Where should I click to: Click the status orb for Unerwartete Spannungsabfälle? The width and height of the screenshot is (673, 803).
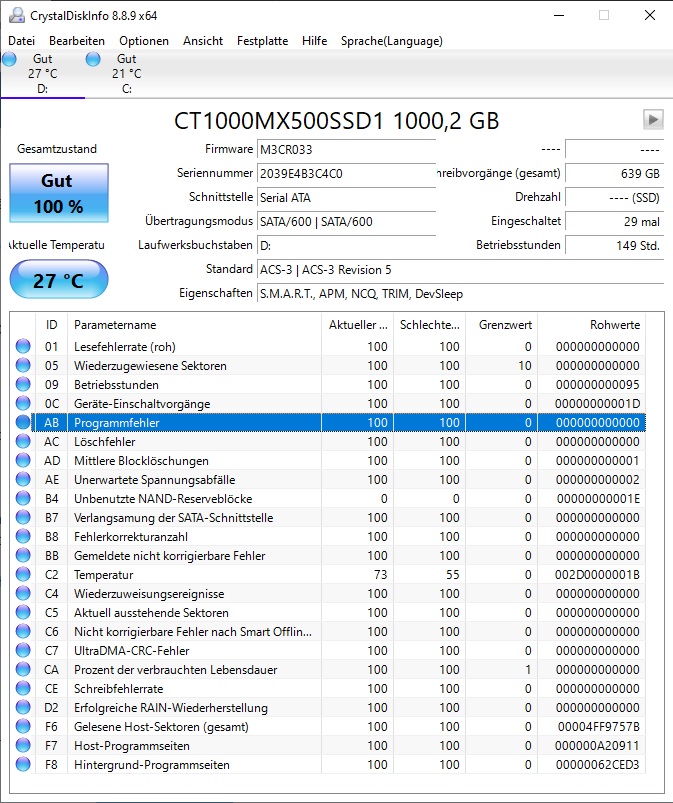tap(23, 479)
